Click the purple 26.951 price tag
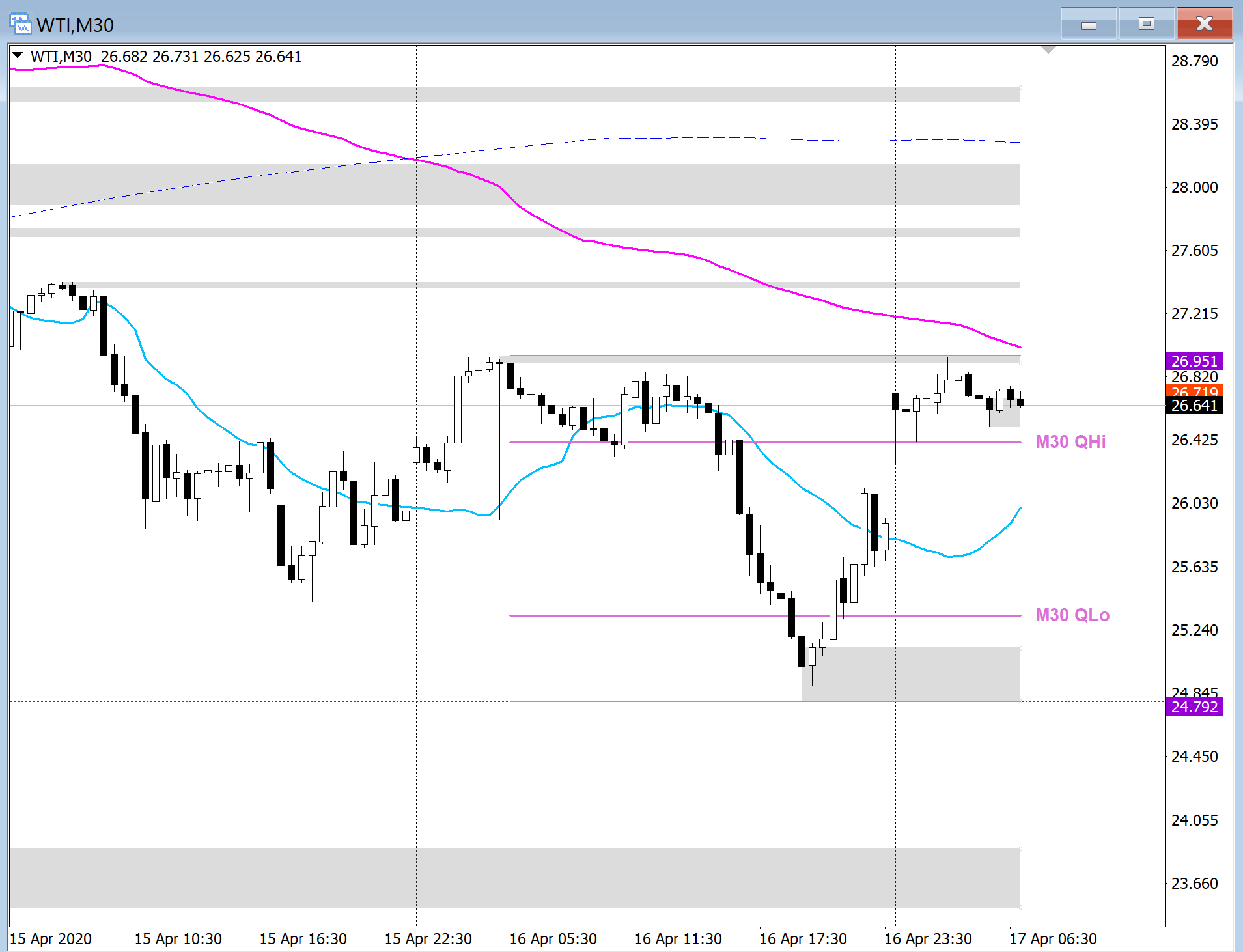Screen dimensions: 1243x952 (1194, 361)
